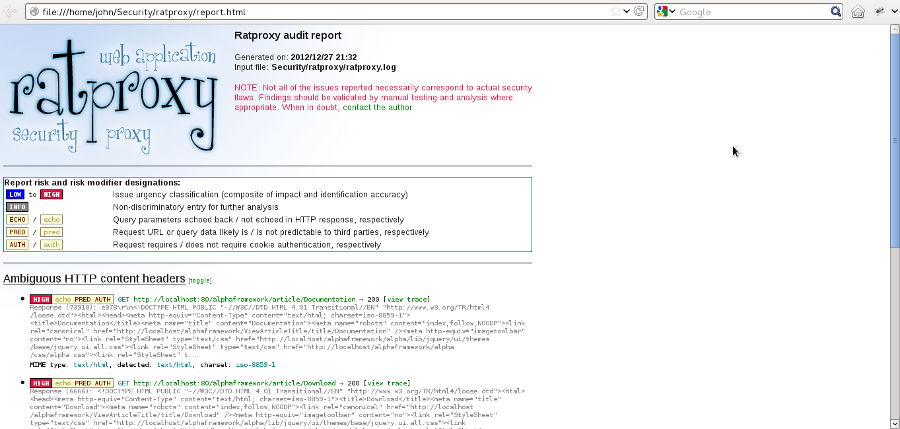This screenshot has height=429, width=900.
Task: Click the blue LOW risk badge
Action: pyautogui.click(x=16, y=194)
